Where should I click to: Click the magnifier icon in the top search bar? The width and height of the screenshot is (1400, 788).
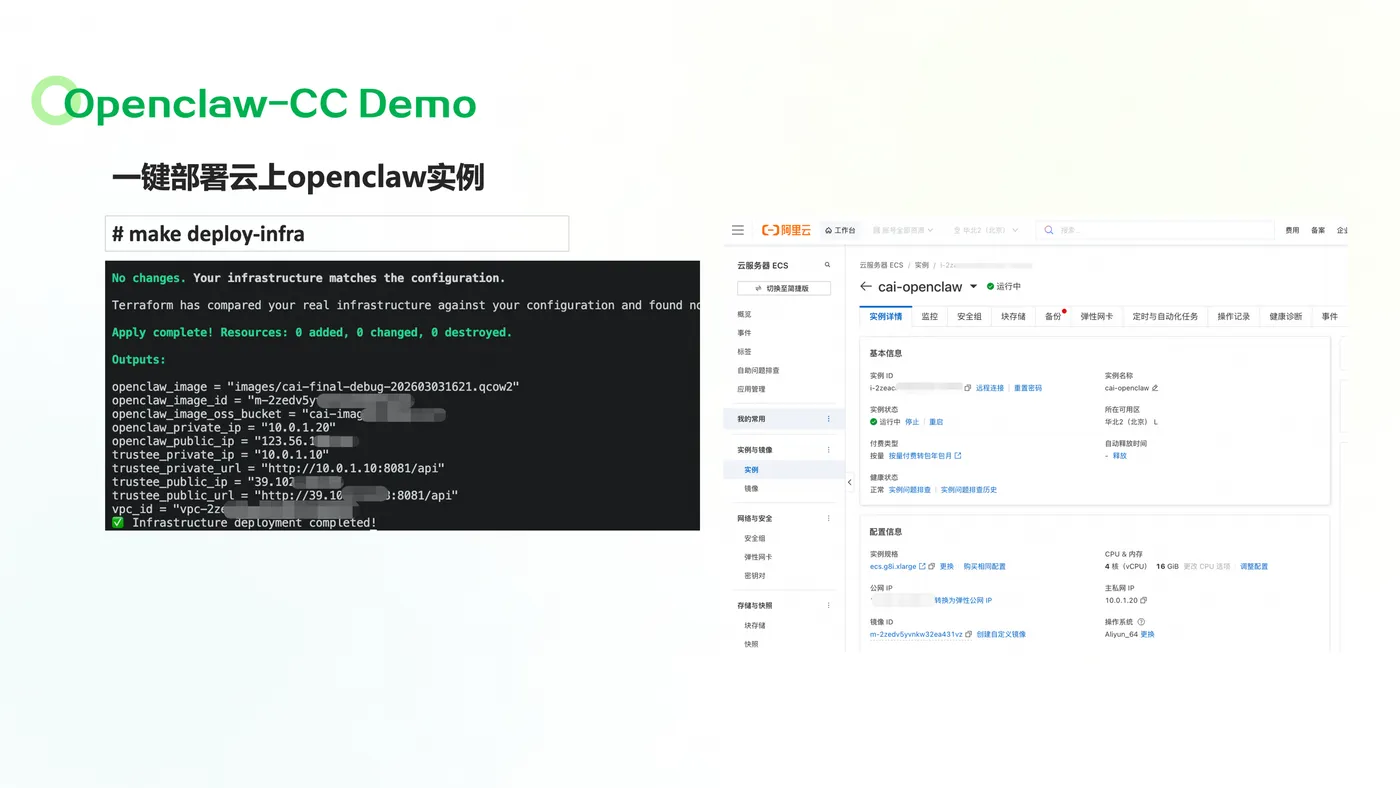point(1049,230)
